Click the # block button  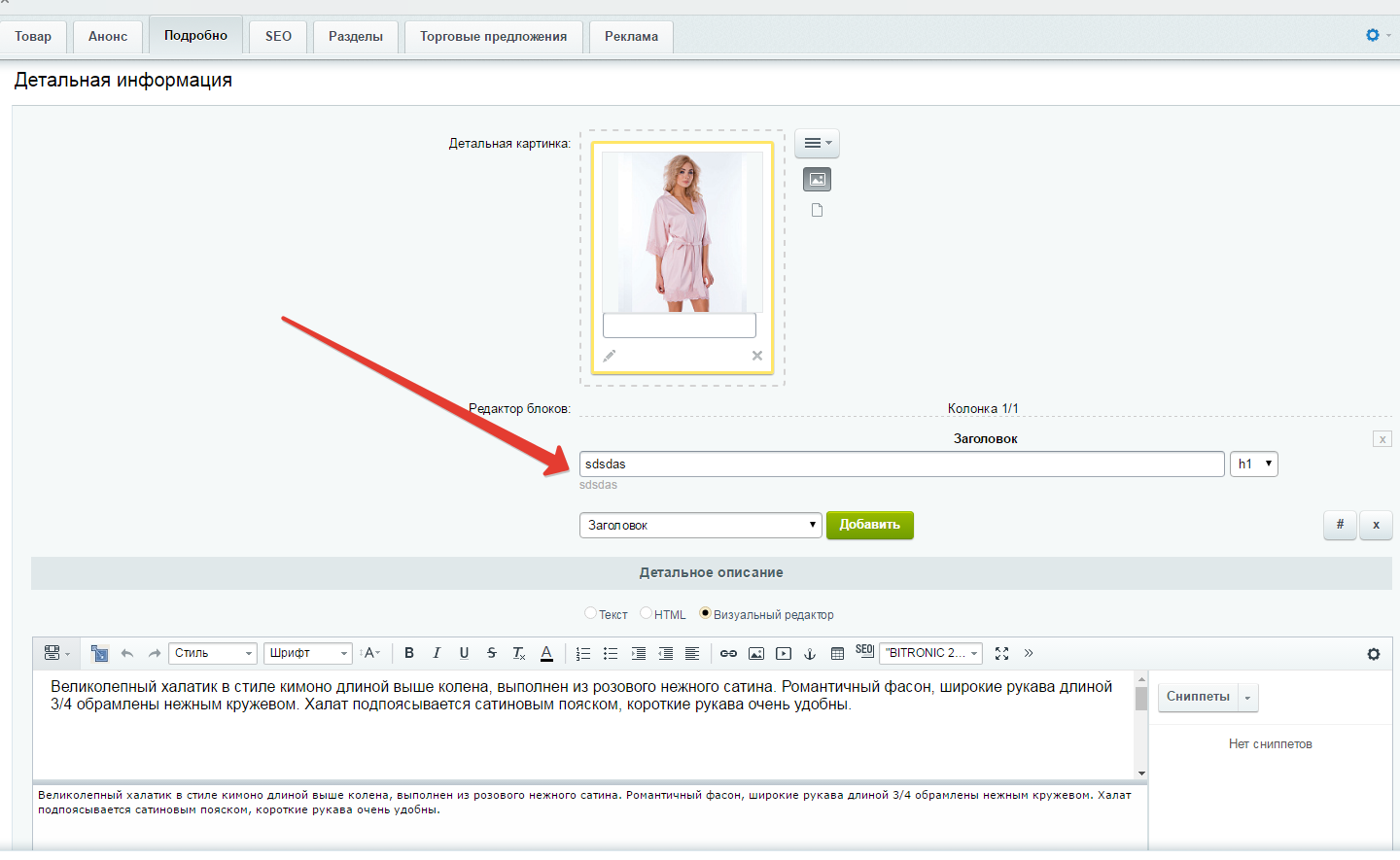1340,525
